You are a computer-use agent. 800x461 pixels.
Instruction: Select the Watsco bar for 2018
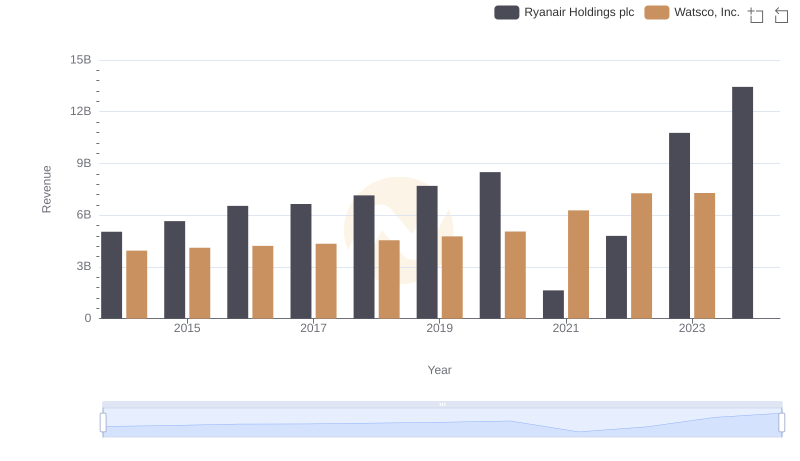tap(389, 279)
